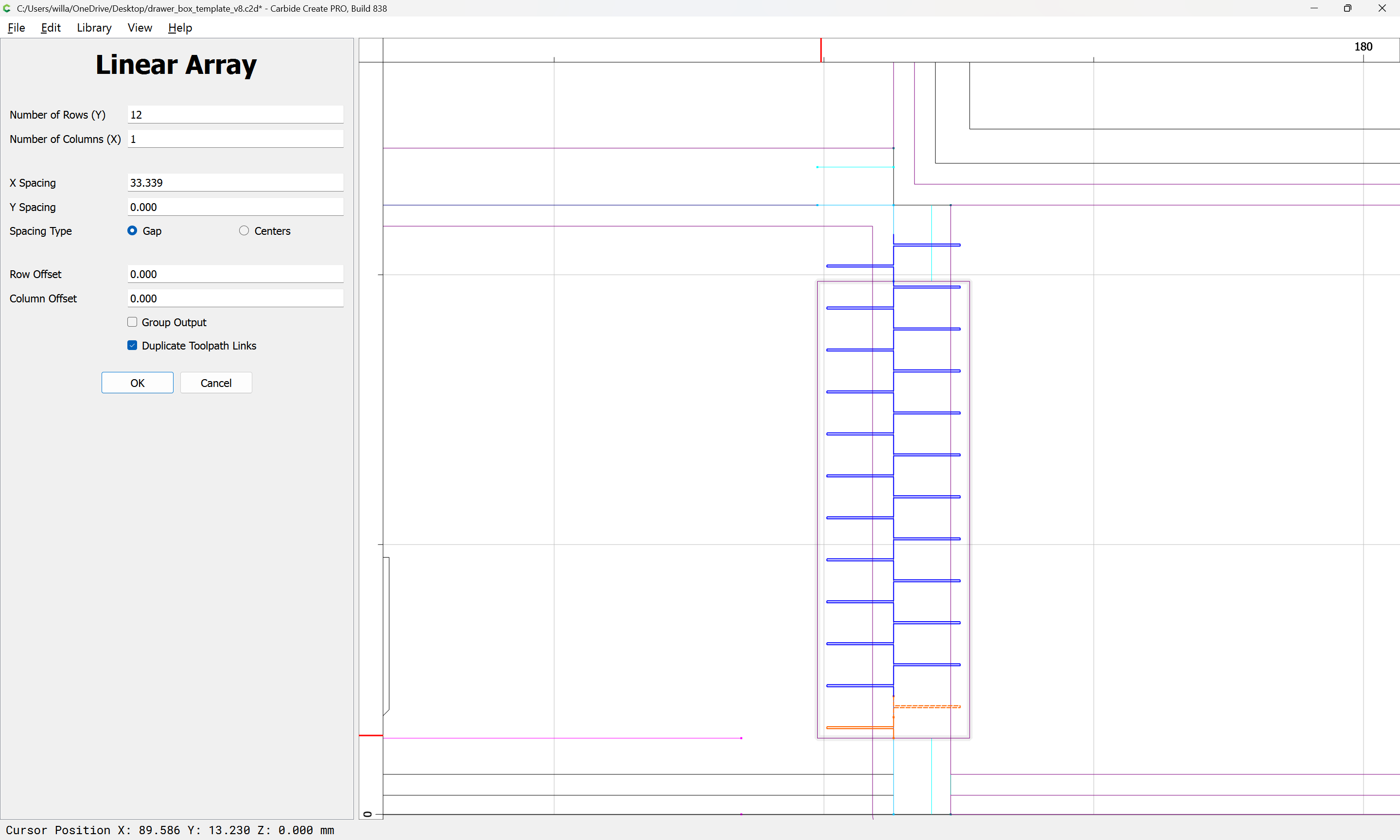The width and height of the screenshot is (1400, 840).
Task: Open the View menu
Action: (139, 28)
